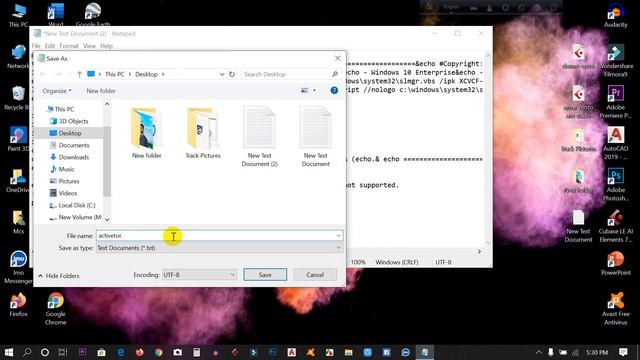Select New Text Document file in dialog list
This screenshot has height=360, width=640.
(x=316, y=137)
